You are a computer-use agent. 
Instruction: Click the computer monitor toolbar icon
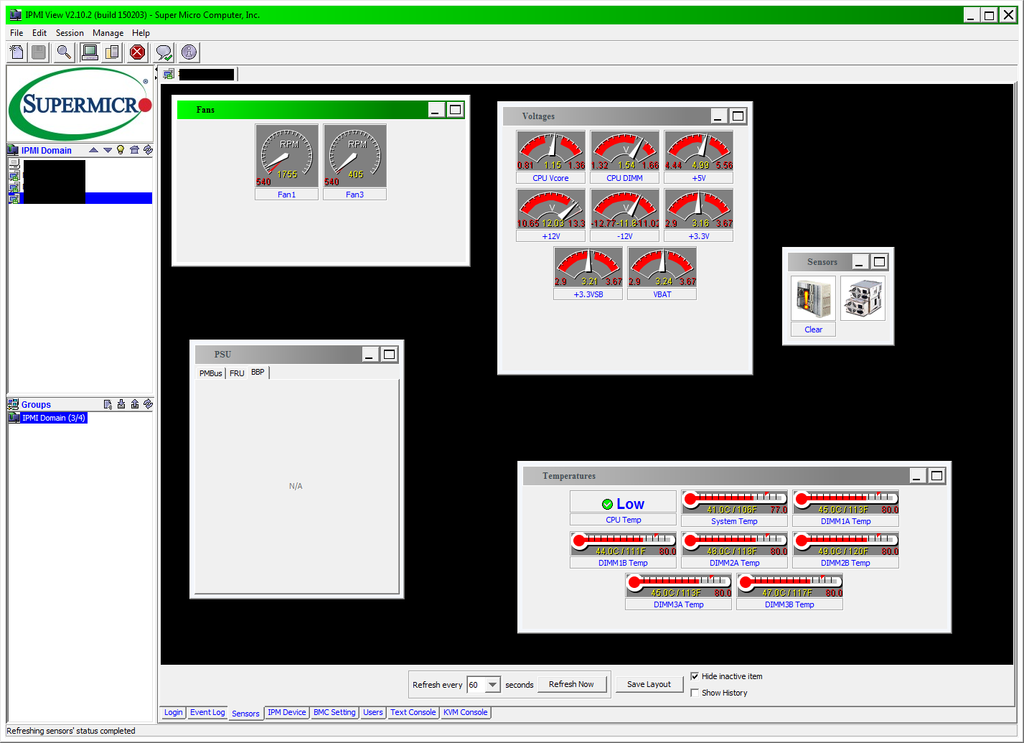(89, 52)
